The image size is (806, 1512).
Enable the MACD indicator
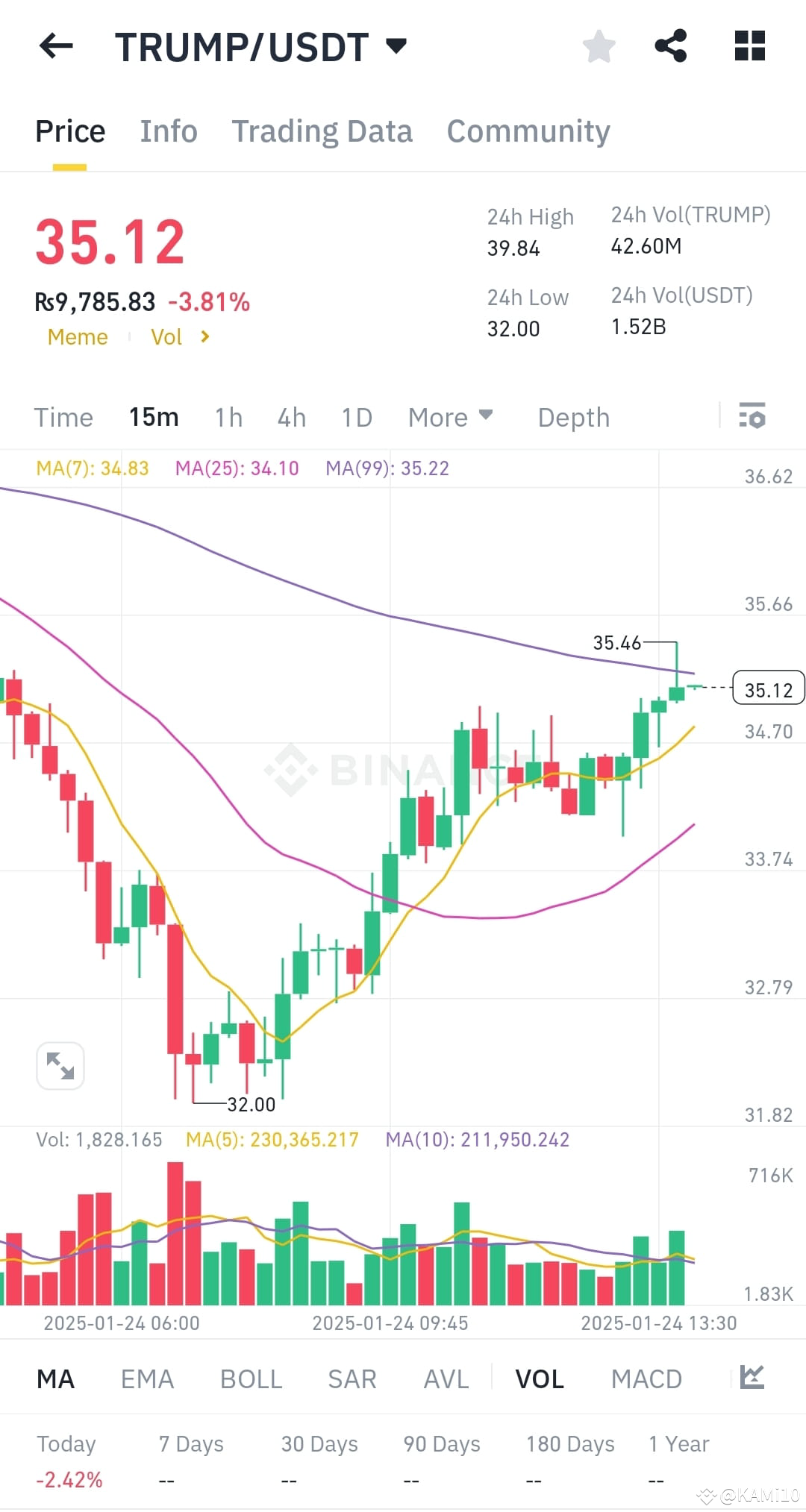point(646,1378)
